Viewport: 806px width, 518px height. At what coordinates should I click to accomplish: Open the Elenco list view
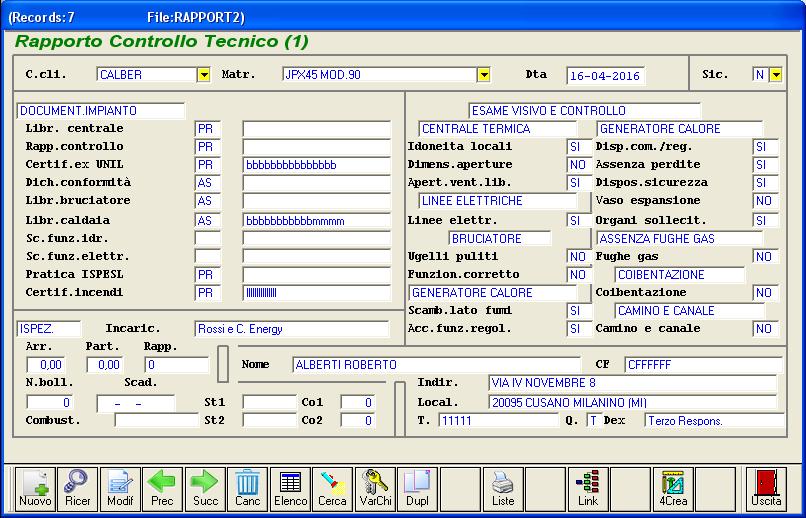click(290, 489)
